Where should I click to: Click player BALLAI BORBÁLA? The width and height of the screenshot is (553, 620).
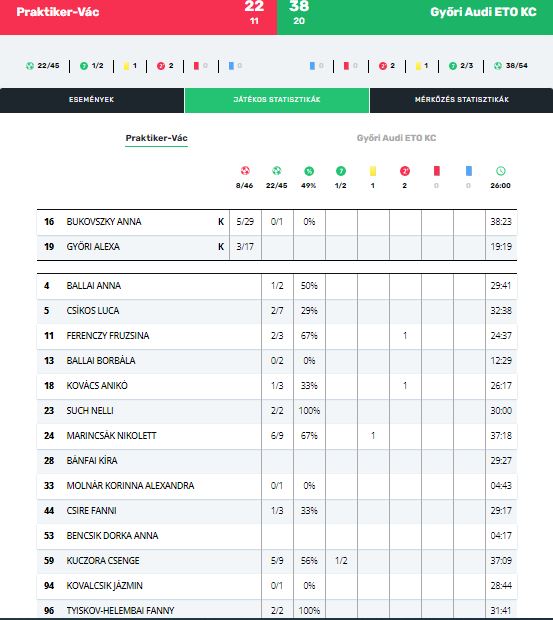[x=101, y=361]
